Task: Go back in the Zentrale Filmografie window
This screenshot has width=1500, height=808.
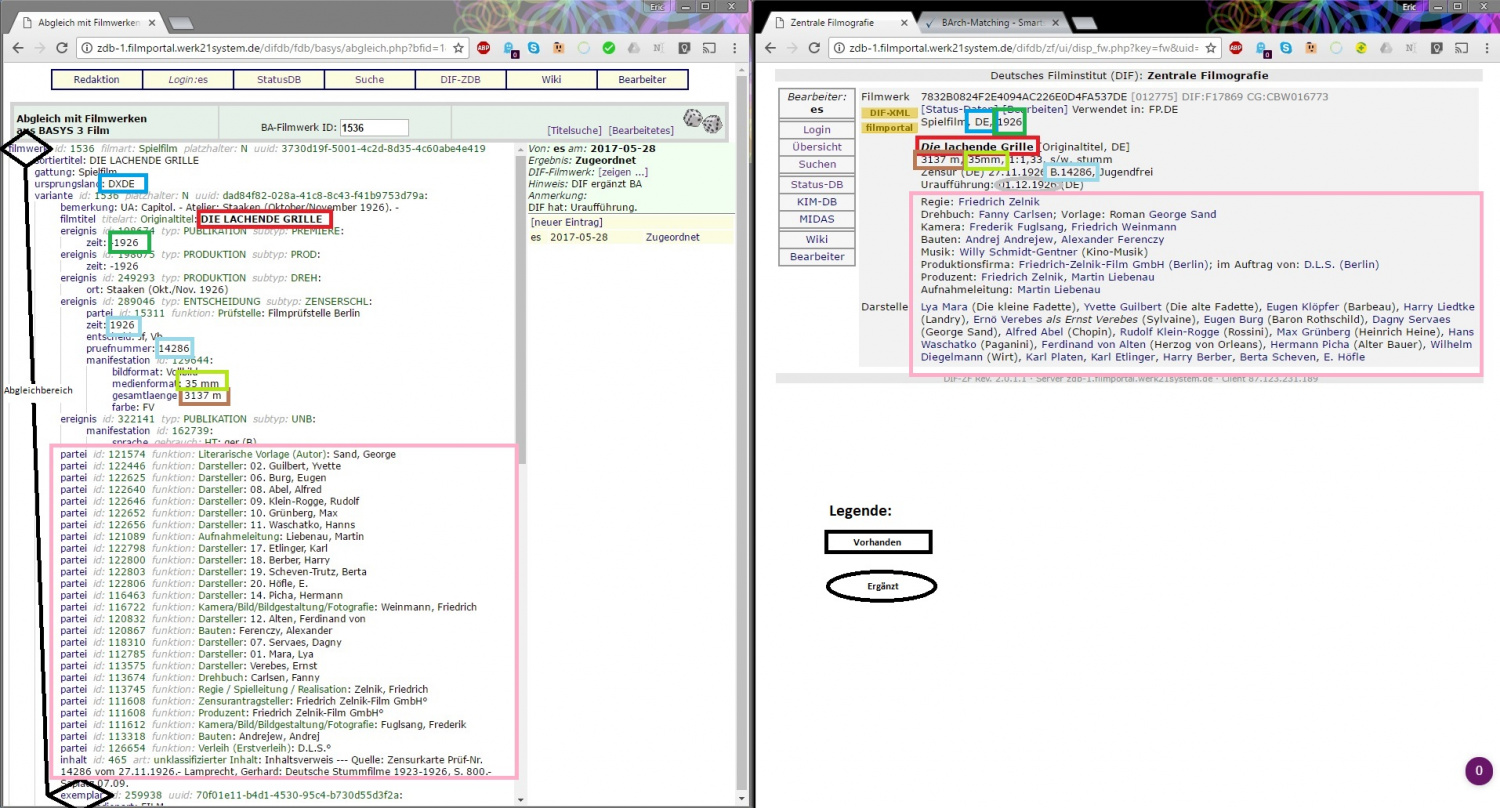Action: point(768,47)
